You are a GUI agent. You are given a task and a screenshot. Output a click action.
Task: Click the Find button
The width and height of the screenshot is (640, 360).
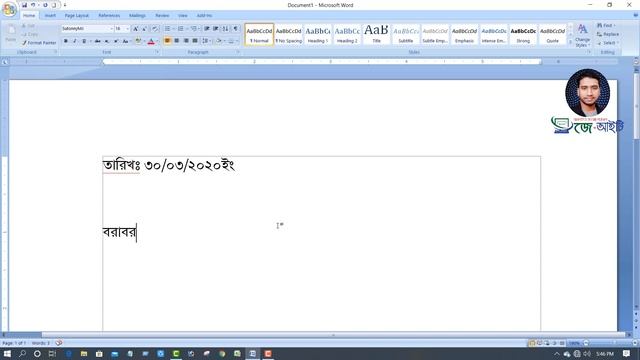(x=606, y=25)
